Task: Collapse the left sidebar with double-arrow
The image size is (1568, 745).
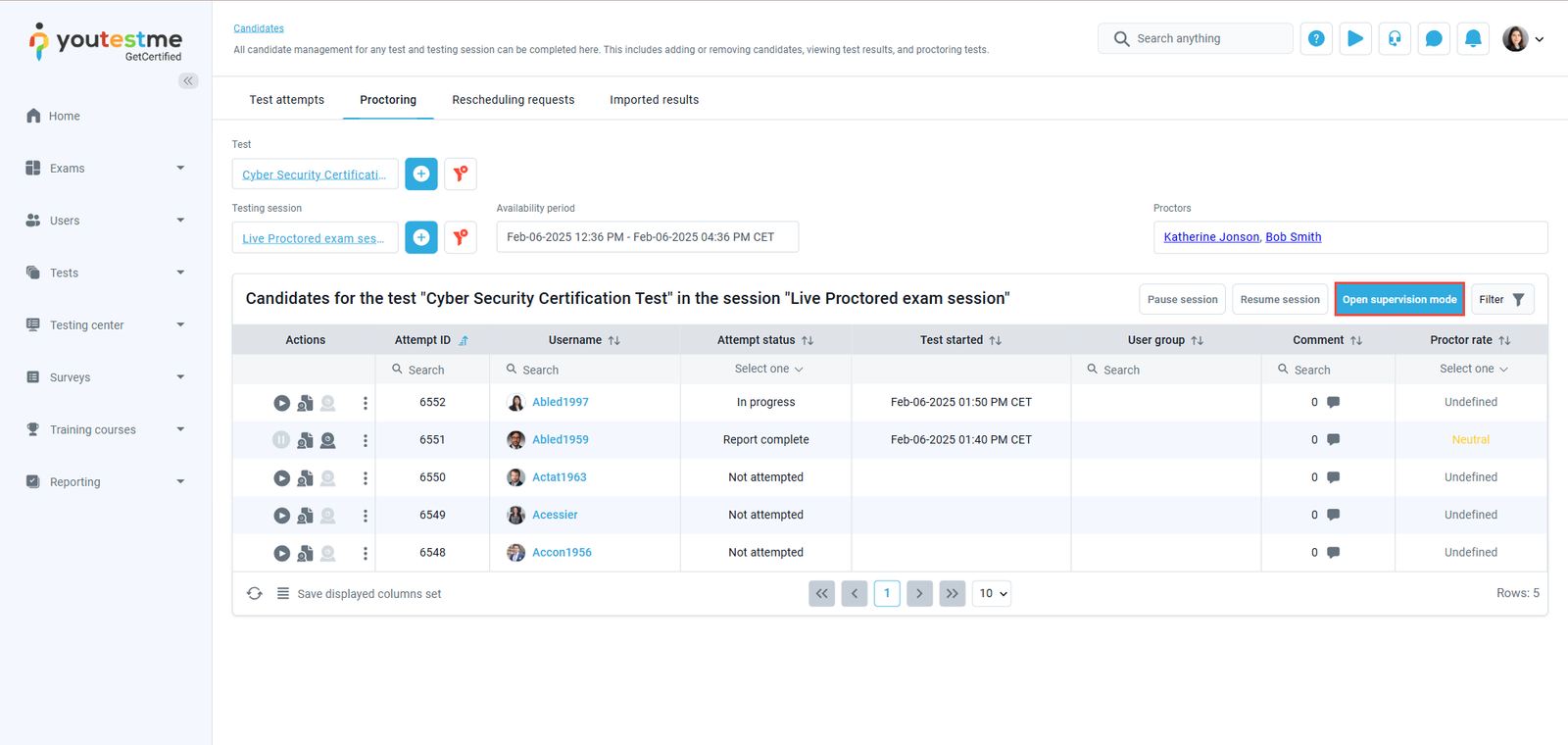Action: 188,81
